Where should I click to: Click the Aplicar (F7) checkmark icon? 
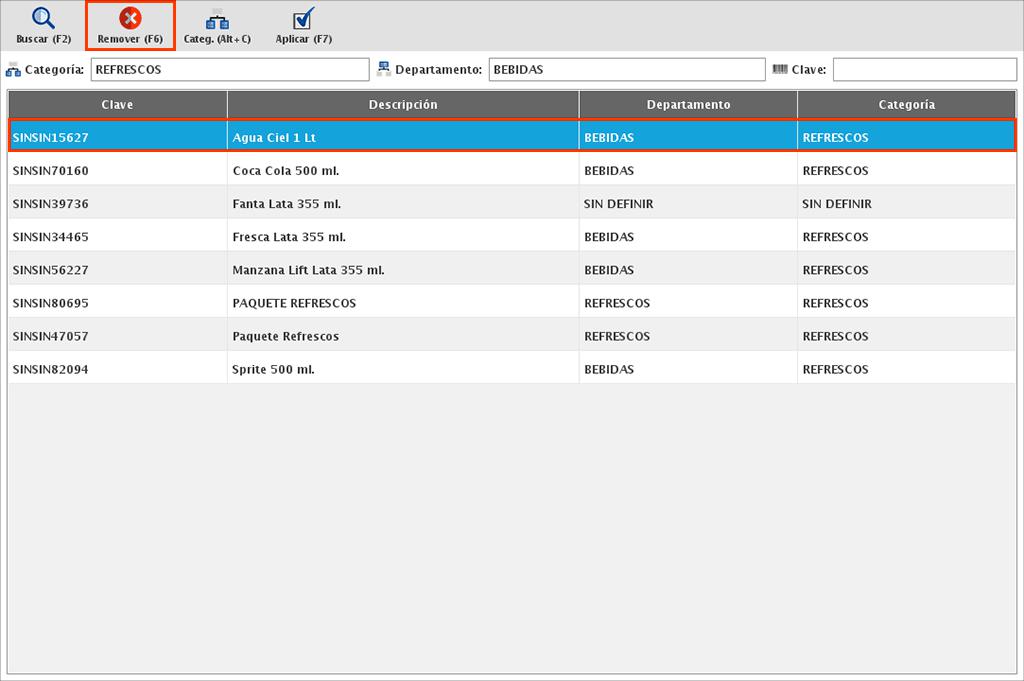[304, 19]
